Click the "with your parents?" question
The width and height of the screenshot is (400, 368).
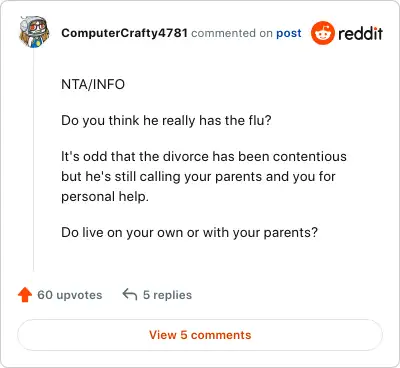[189, 232]
